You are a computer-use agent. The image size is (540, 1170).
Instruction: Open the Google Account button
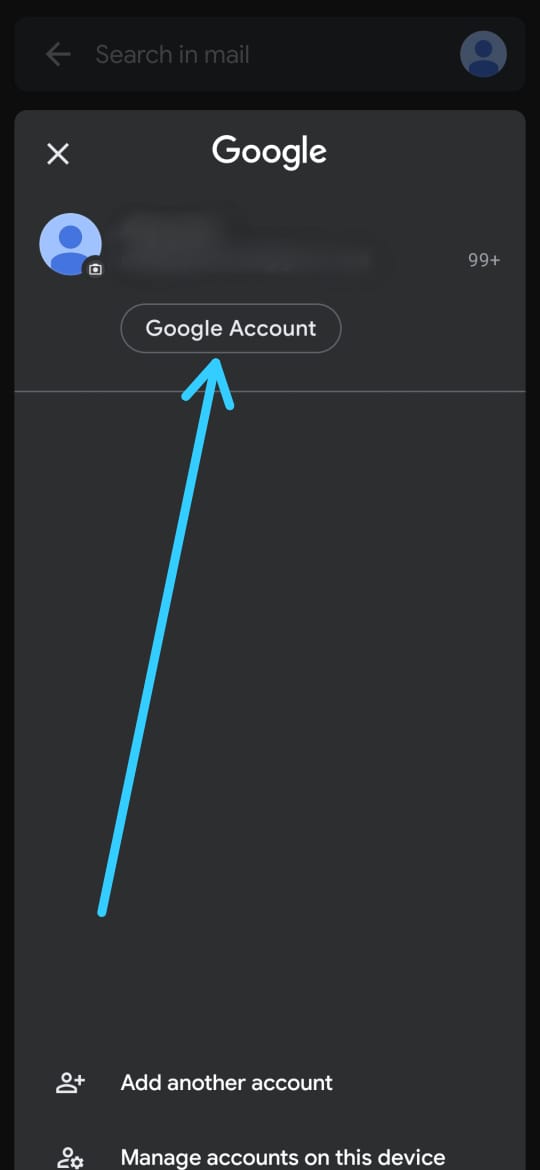pyautogui.click(x=230, y=328)
